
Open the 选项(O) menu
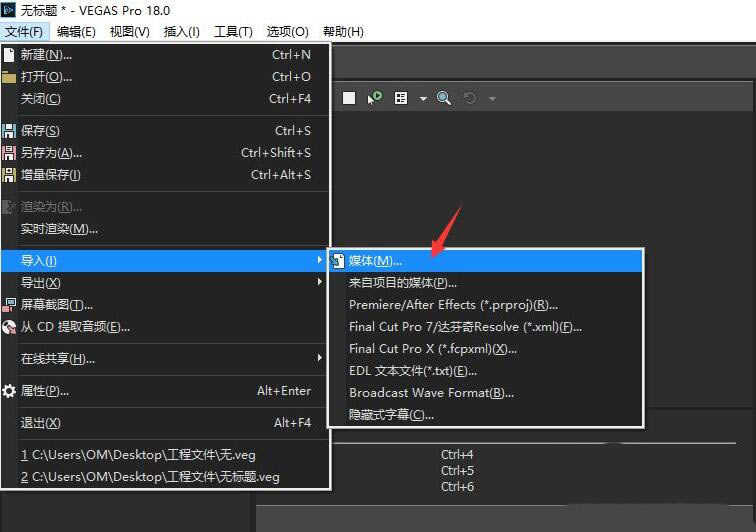pyautogui.click(x=288, y=32)
